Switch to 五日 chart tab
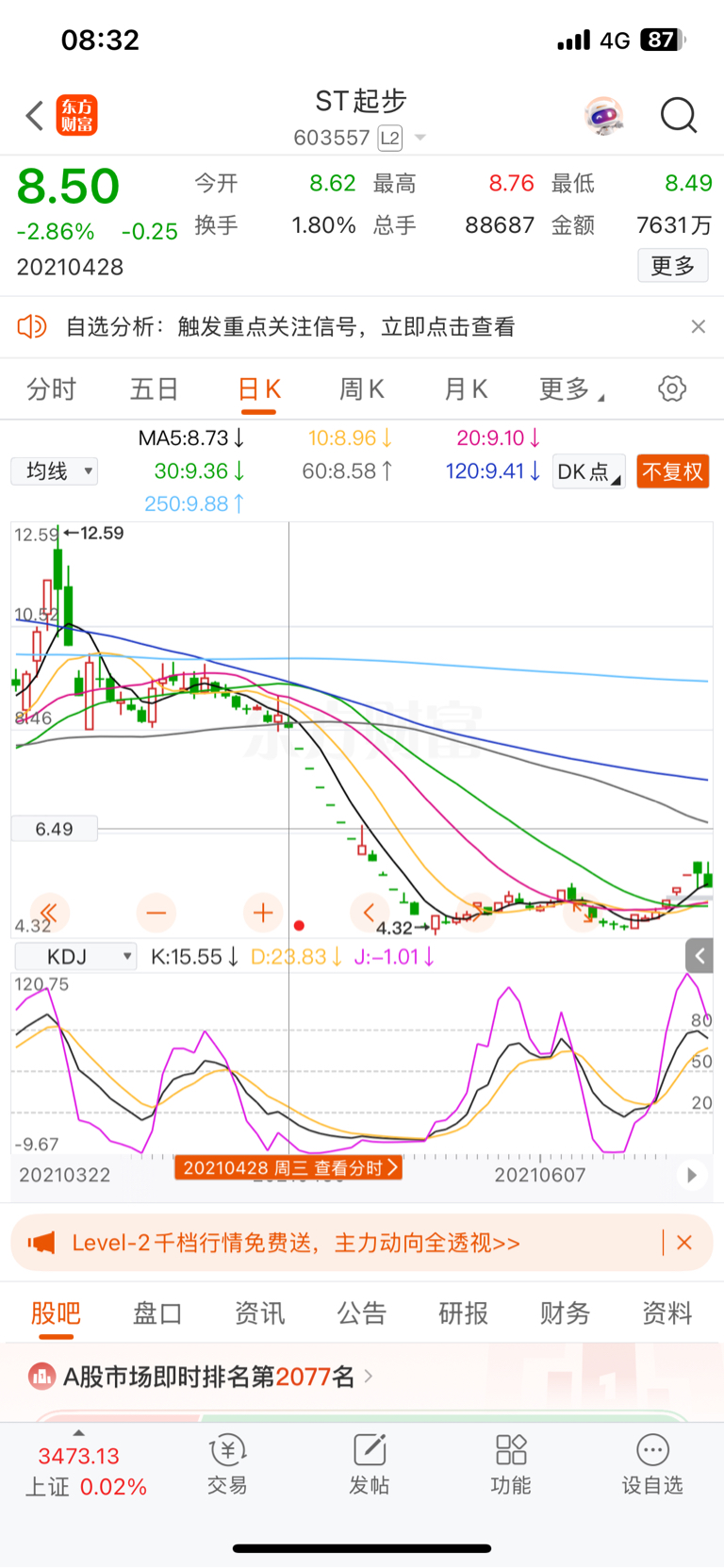The width and height of the screenshot is (724, 1568). point(154,388)
